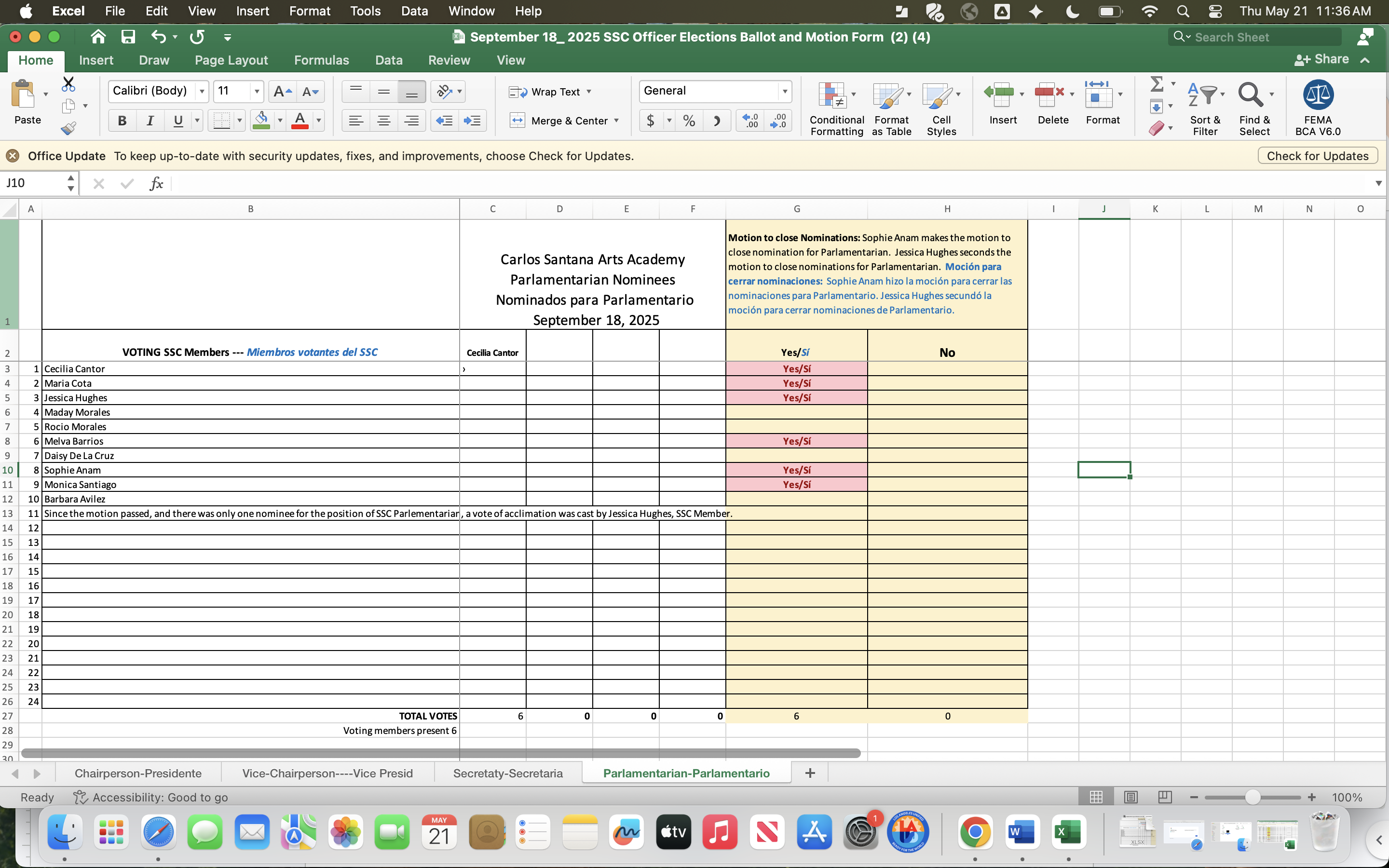Launch FEMA BCA V6.0 add-in
This screenshot has width=1389, height=868.
point(1318,108)
